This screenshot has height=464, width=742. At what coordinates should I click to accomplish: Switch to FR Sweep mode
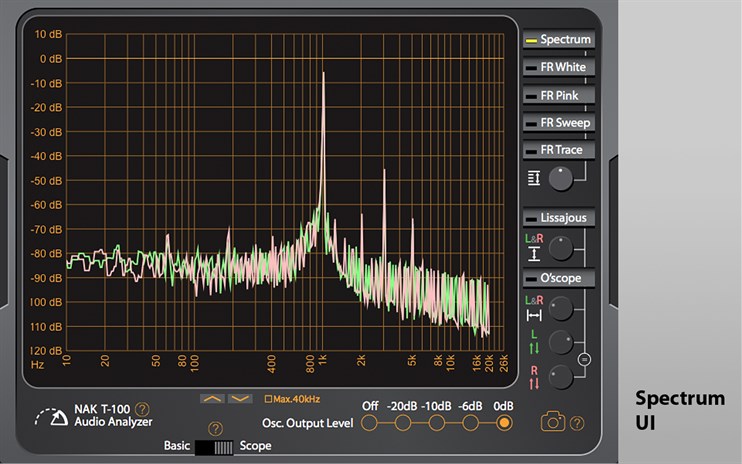coord(558,123)
